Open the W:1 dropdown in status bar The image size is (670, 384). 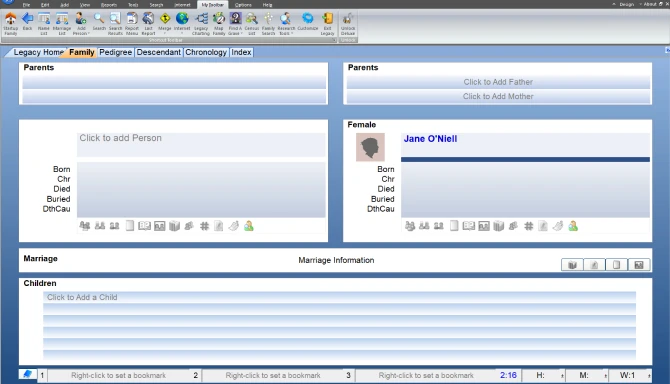pos(649,375)
